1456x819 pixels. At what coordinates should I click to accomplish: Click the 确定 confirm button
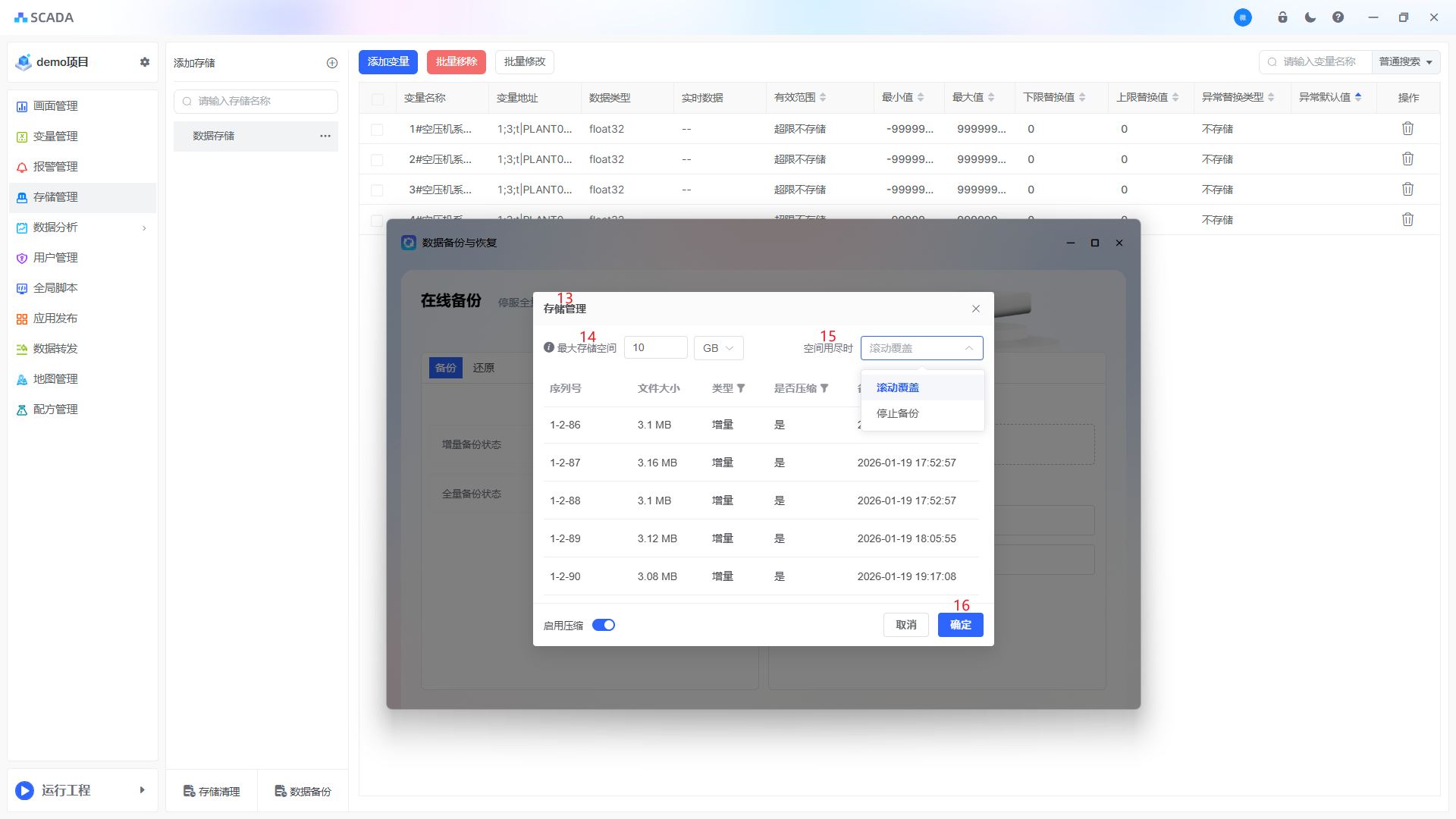(960, 625)
